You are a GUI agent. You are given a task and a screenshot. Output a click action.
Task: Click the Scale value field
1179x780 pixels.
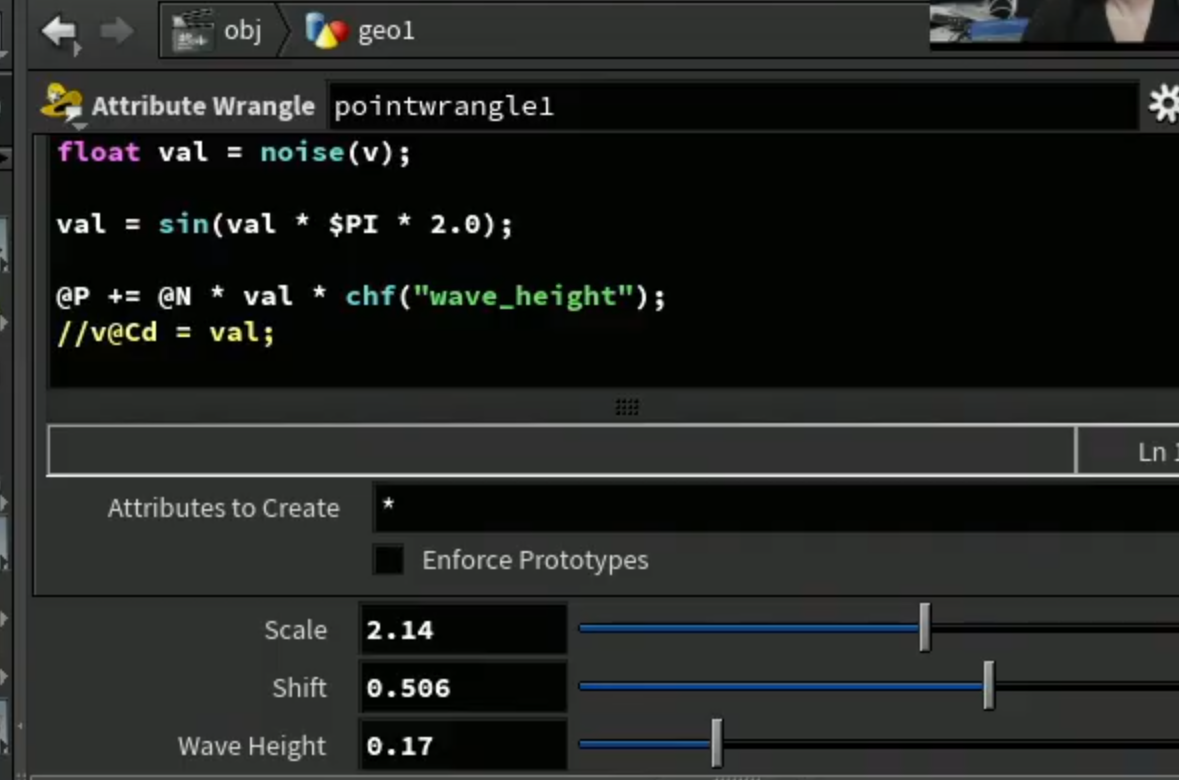463,630
